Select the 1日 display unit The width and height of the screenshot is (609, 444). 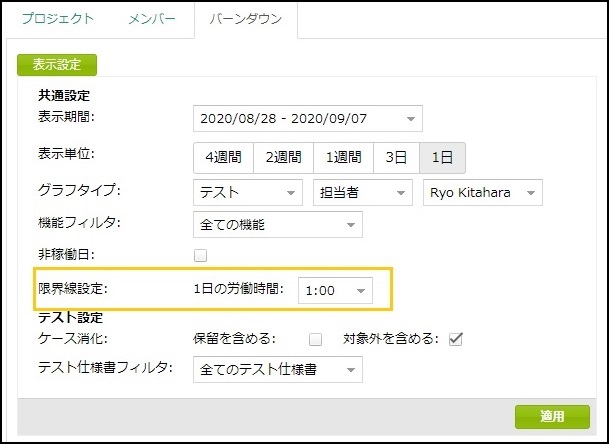[442, 157]
